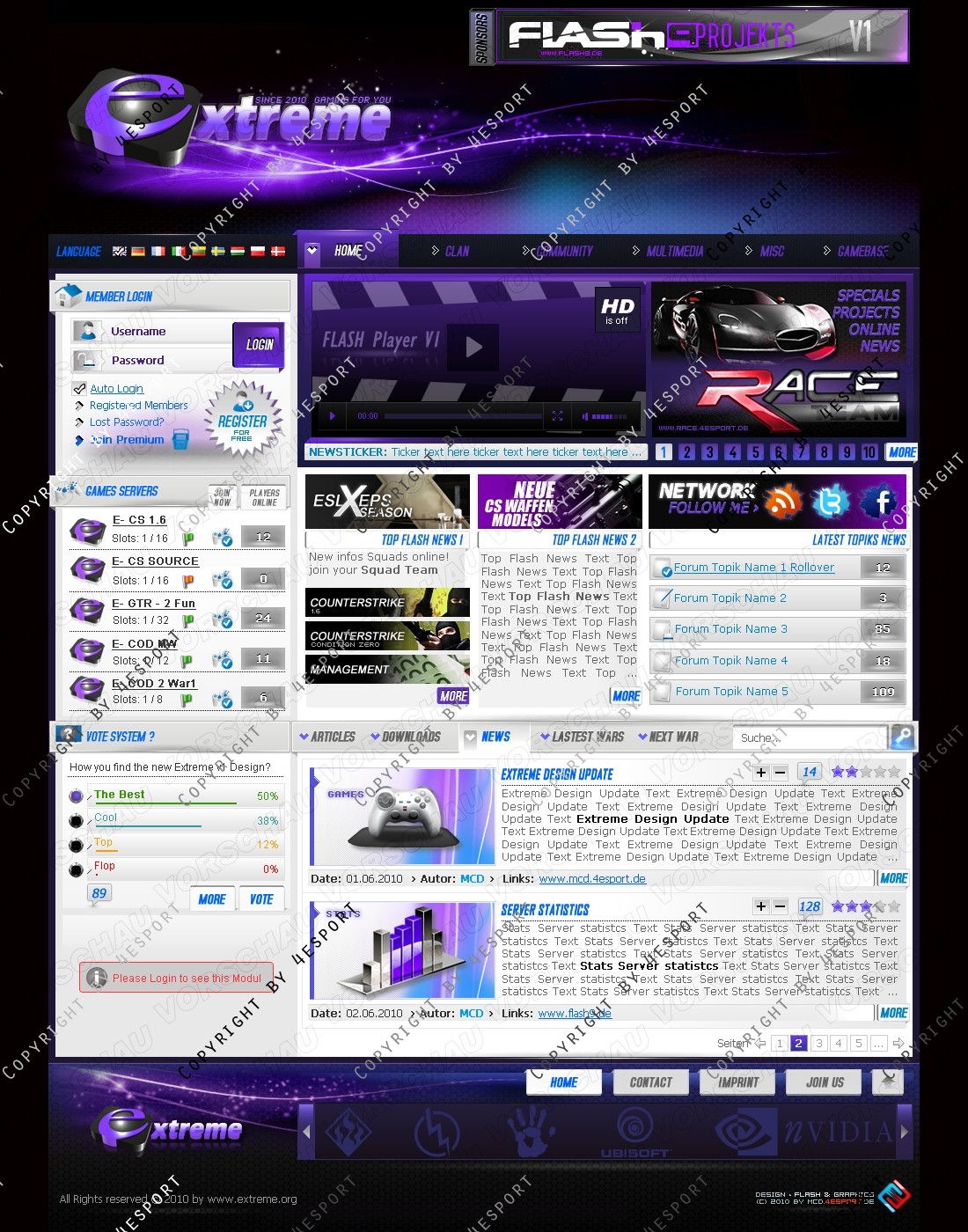The height and width of the screenshot is (1232, 968).
Task: Open the Twitter network icon
Action: click(831, 502)
